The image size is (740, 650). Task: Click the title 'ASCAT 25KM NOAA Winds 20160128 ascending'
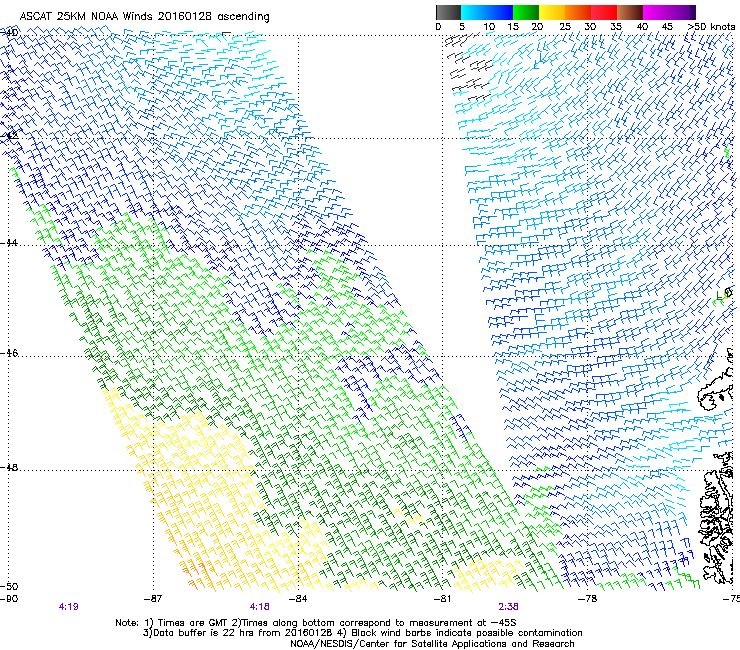click(144, 17)
